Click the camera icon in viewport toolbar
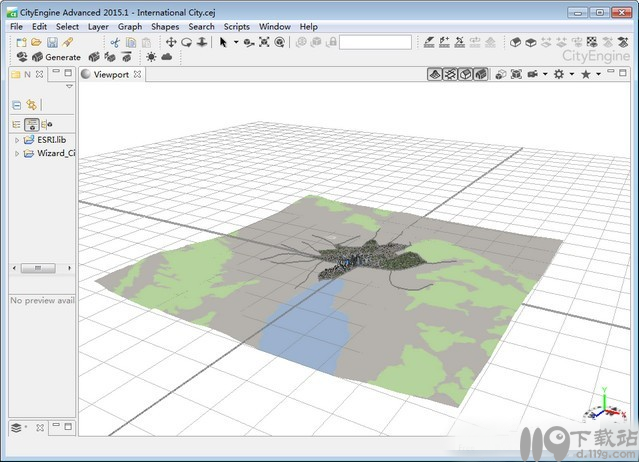This screenshot has width=639, height=462. pyautogui.click(x=532, y=74)
